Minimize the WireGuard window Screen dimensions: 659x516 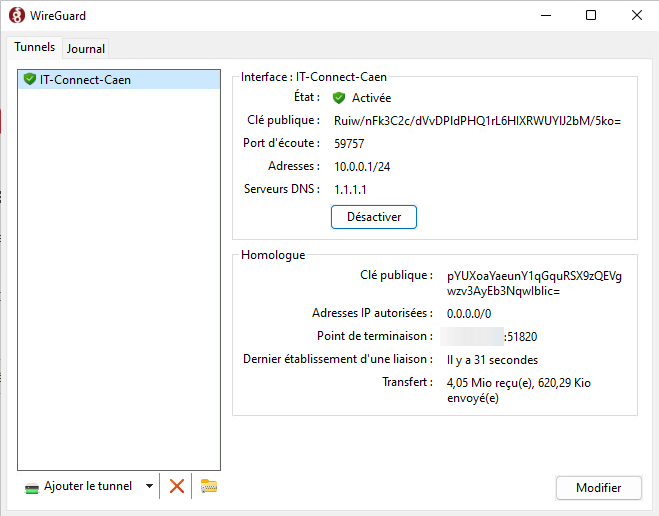(546, 16)
